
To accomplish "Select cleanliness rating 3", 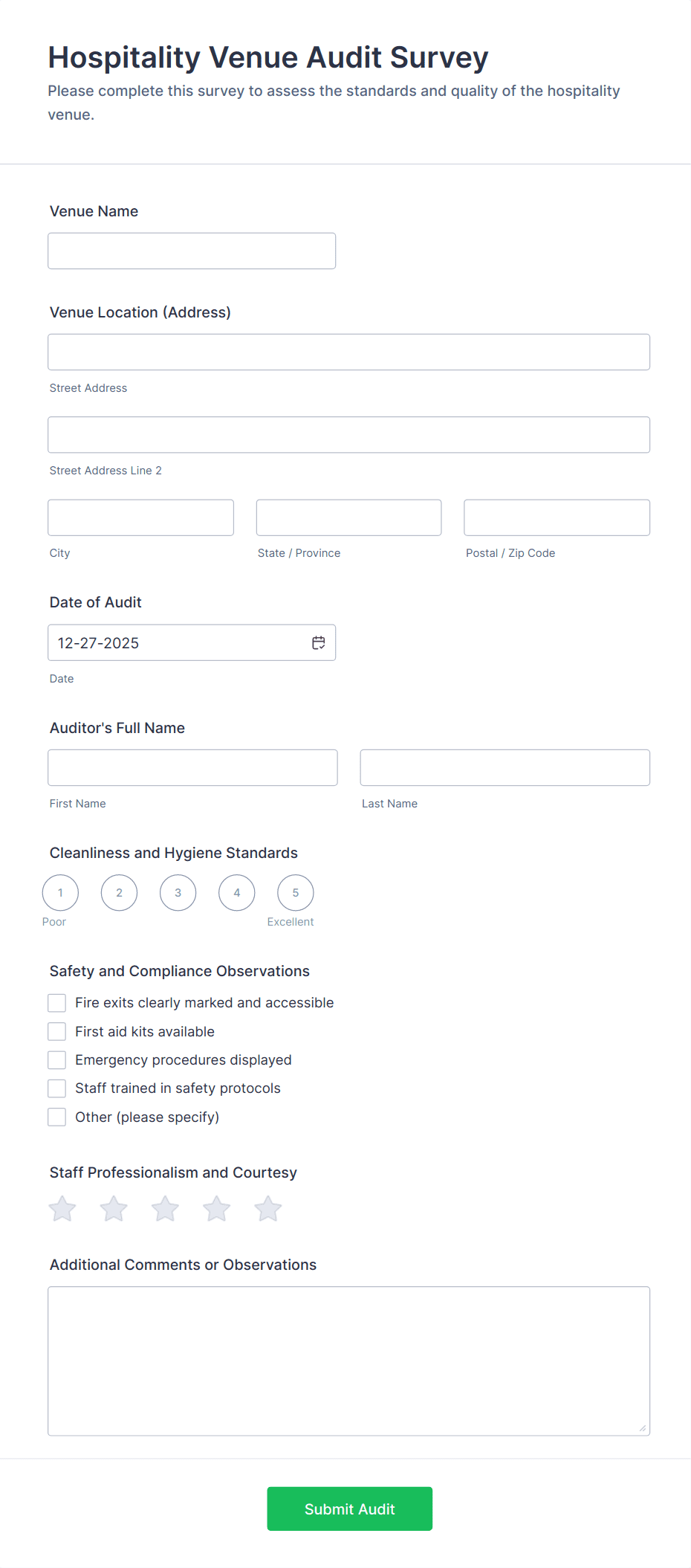I will coord(178,893).
